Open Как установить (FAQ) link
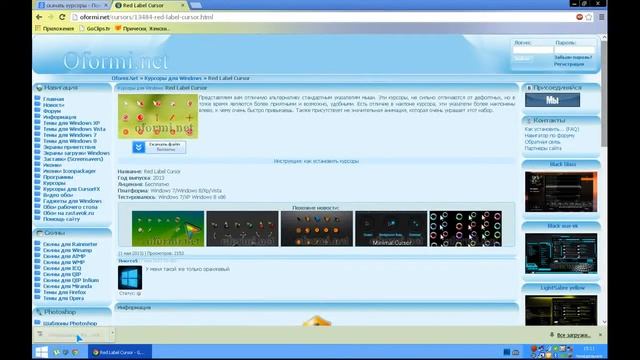 (552, 129)
